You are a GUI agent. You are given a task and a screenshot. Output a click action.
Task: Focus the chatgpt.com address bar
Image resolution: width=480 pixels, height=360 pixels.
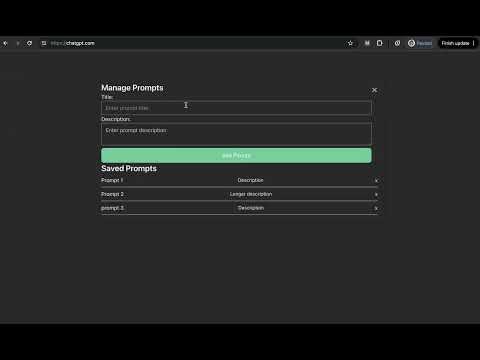tap(193, 43)
